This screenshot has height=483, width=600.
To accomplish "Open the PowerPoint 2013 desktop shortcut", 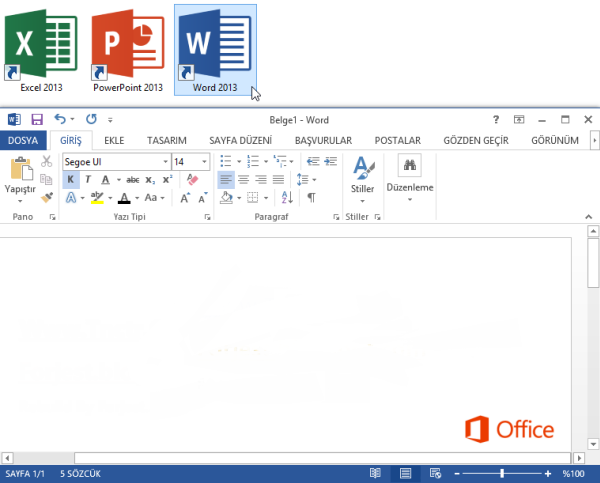I will [128, 50].
